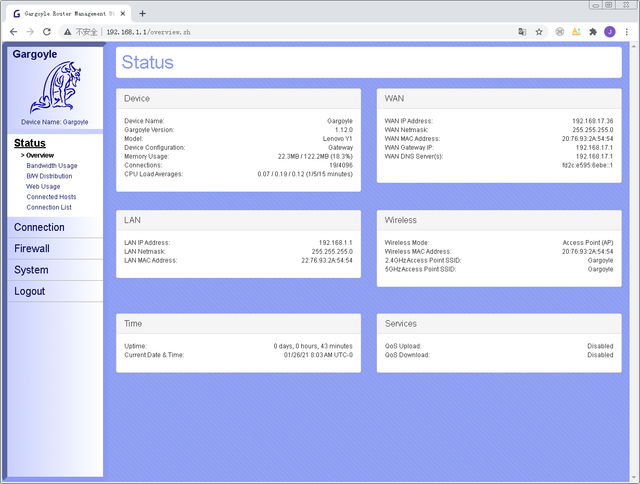Click QoS Download Disabled status
Image resolution: width=640 pixels, height=484 pixels.
pyautogui.click(x=600, y=355)
